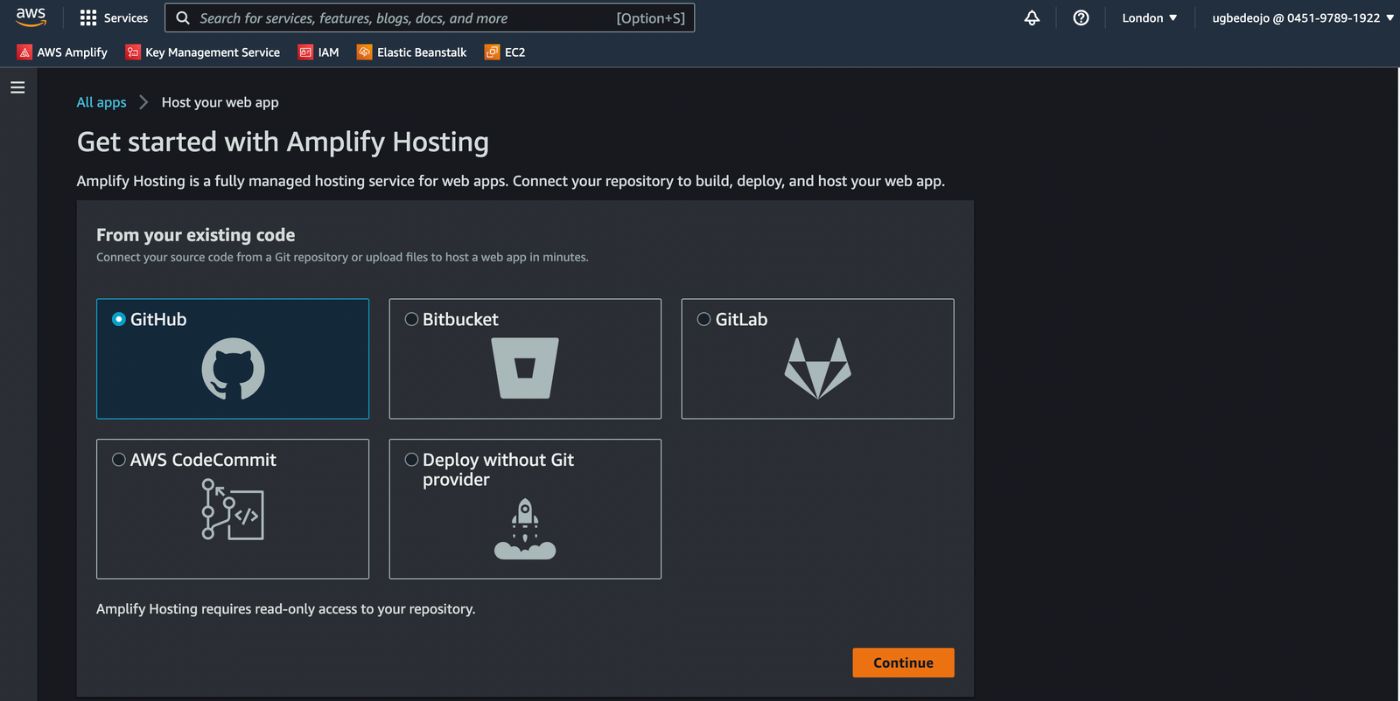Open the EC2 bookmark label
Screen dimensions: 1400x701
point(515,52)
